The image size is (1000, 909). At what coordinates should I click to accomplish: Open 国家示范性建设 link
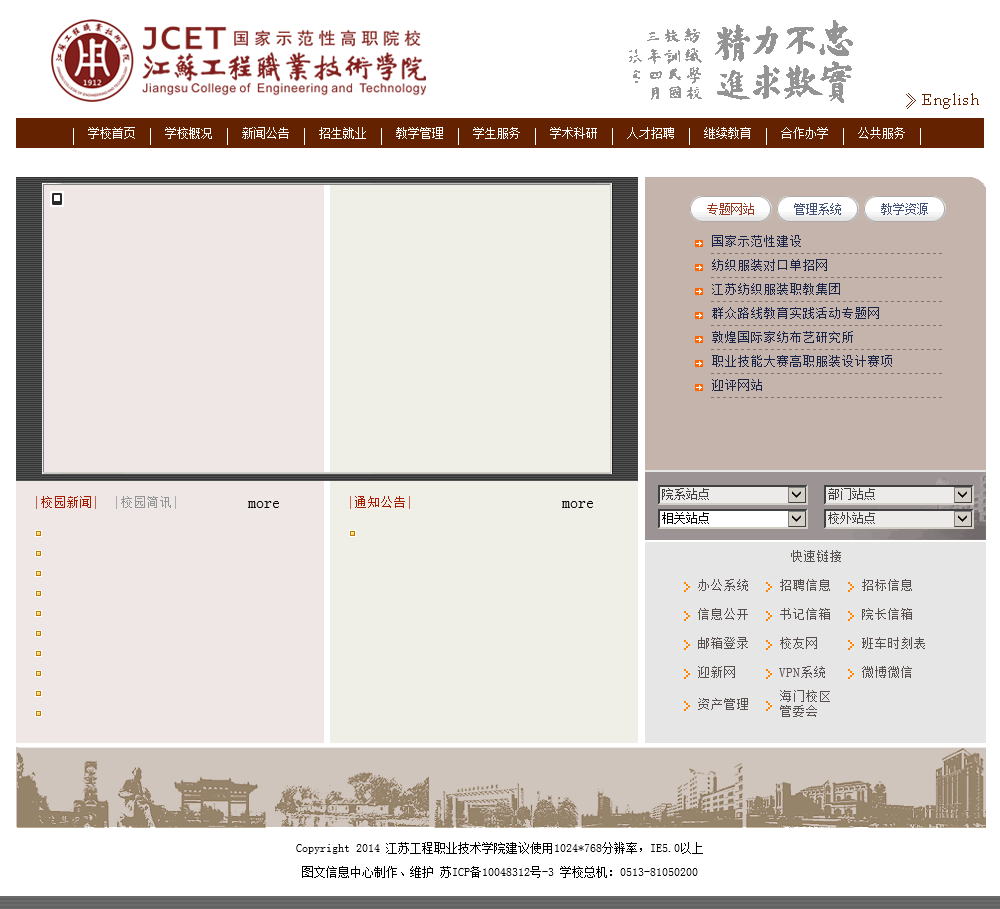pyautogui.click(x=756, y=242)
